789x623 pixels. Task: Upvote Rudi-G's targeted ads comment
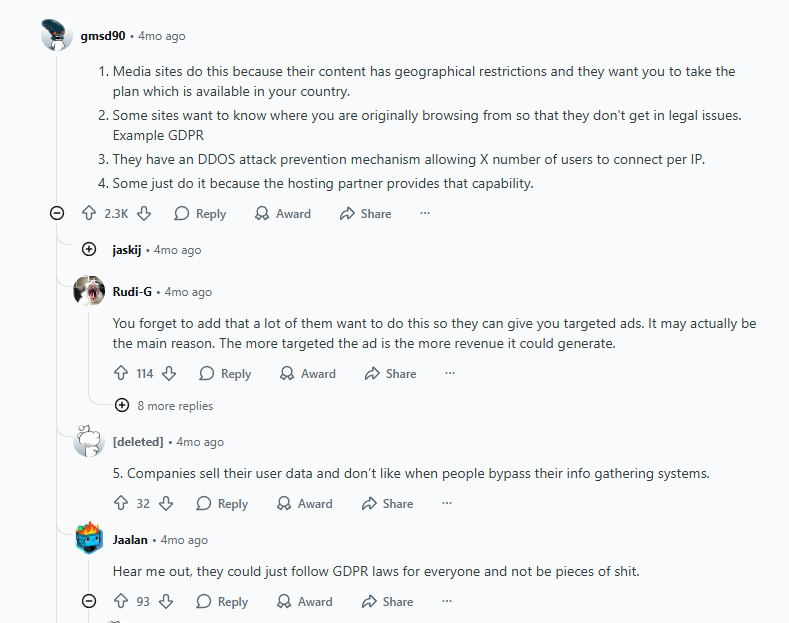[122, 373]
